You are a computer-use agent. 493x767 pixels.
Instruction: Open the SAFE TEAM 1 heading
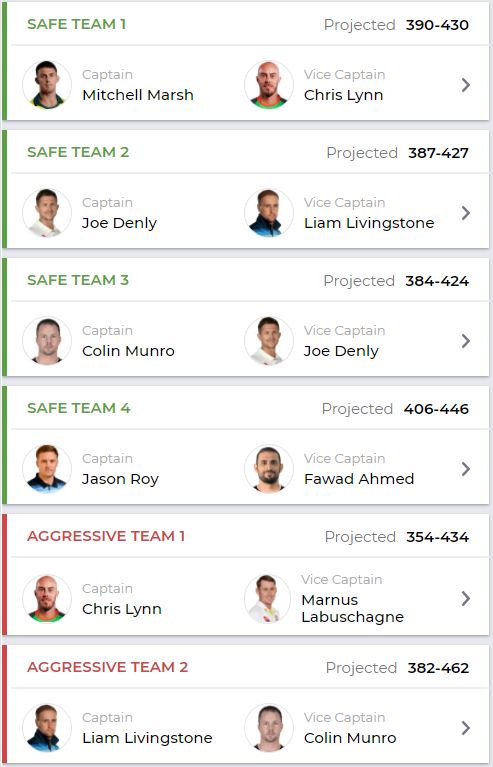click(77, 24)
